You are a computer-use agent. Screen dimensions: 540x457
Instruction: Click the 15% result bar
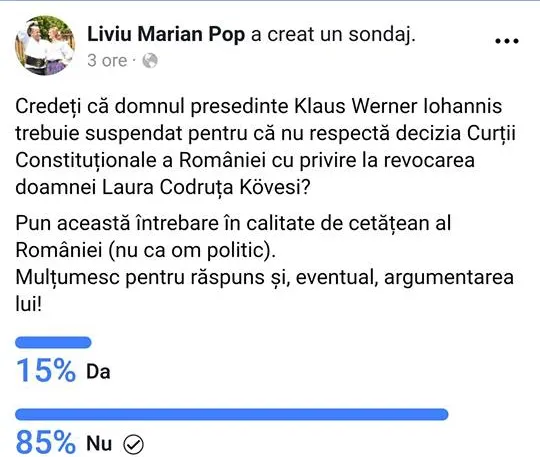click(53, 343)
